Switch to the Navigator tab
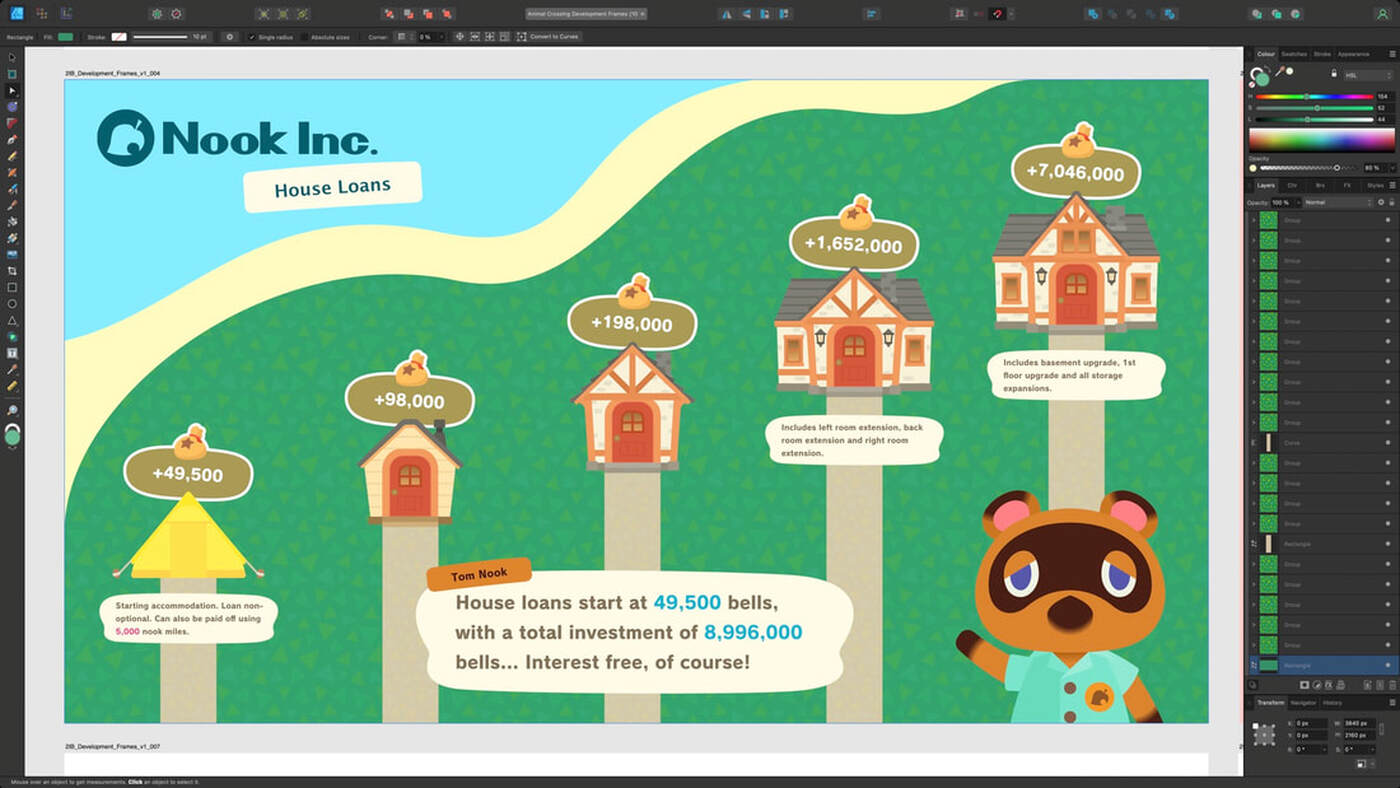 (x=1303, y=703)
